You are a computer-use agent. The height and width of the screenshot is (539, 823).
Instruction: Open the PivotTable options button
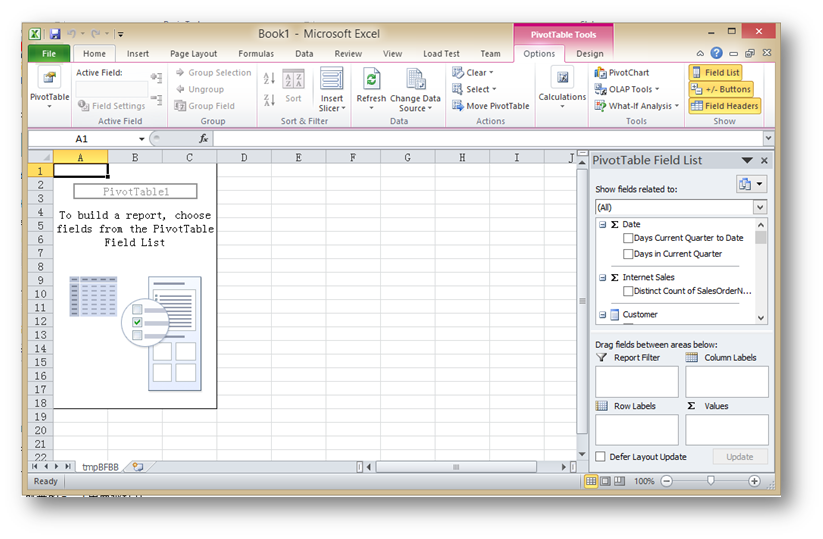pyautogui.click(x=49, y=87)
